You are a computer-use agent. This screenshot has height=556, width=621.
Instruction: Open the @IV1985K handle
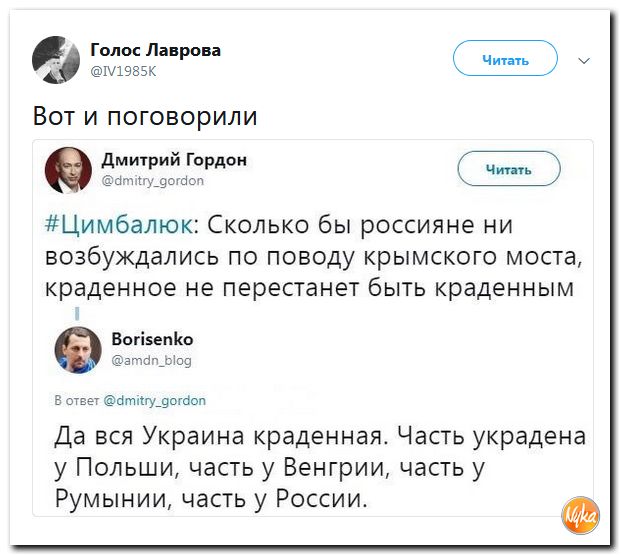click(x=123, y=71)
